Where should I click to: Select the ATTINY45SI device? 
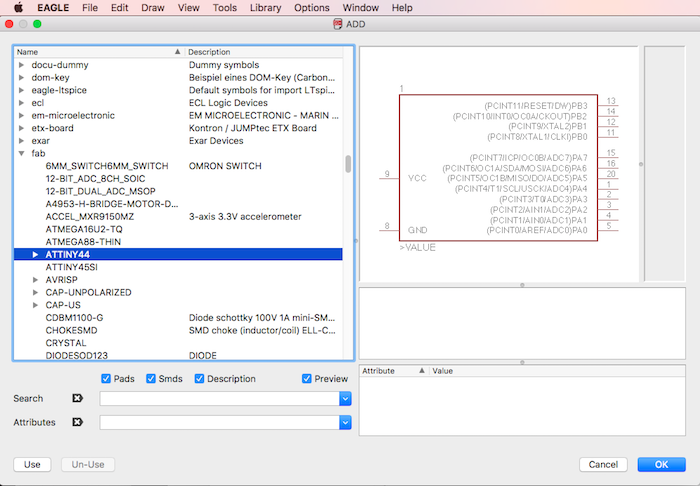point(71,267)
